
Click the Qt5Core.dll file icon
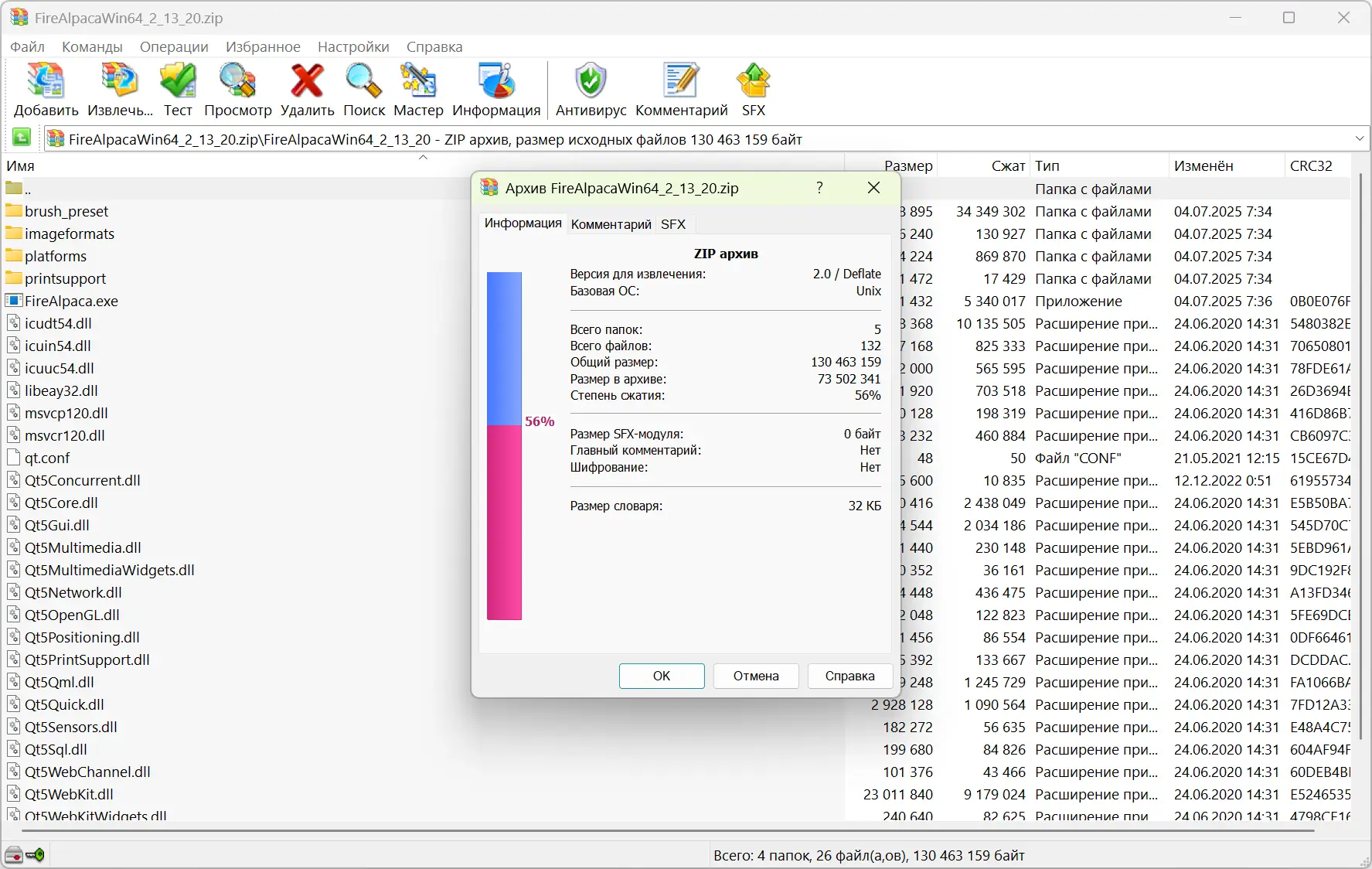tap(14, 503)
